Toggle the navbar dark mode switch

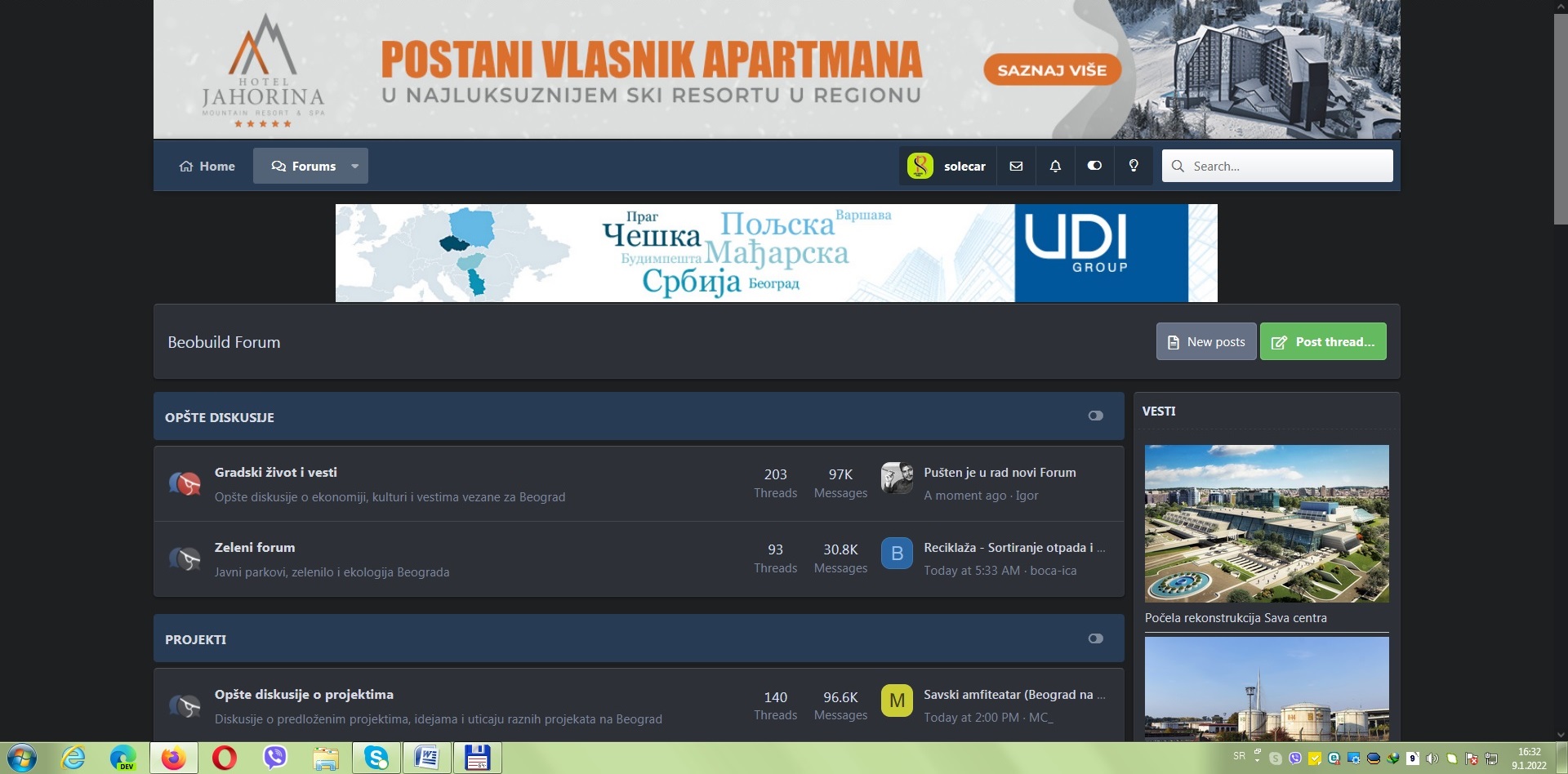tap(1094, 166)
